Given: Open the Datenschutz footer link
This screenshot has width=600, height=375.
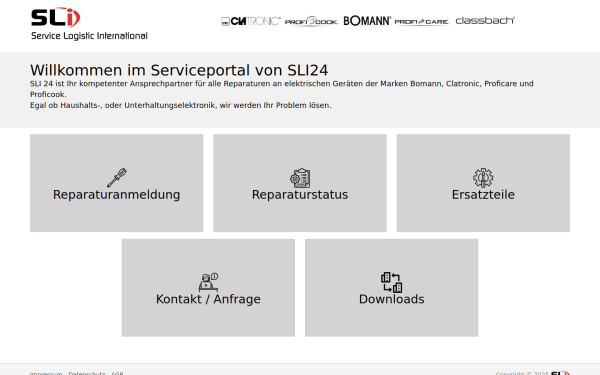Looking at the screenshot, I should pyautogui.click(x=86, y=373).
